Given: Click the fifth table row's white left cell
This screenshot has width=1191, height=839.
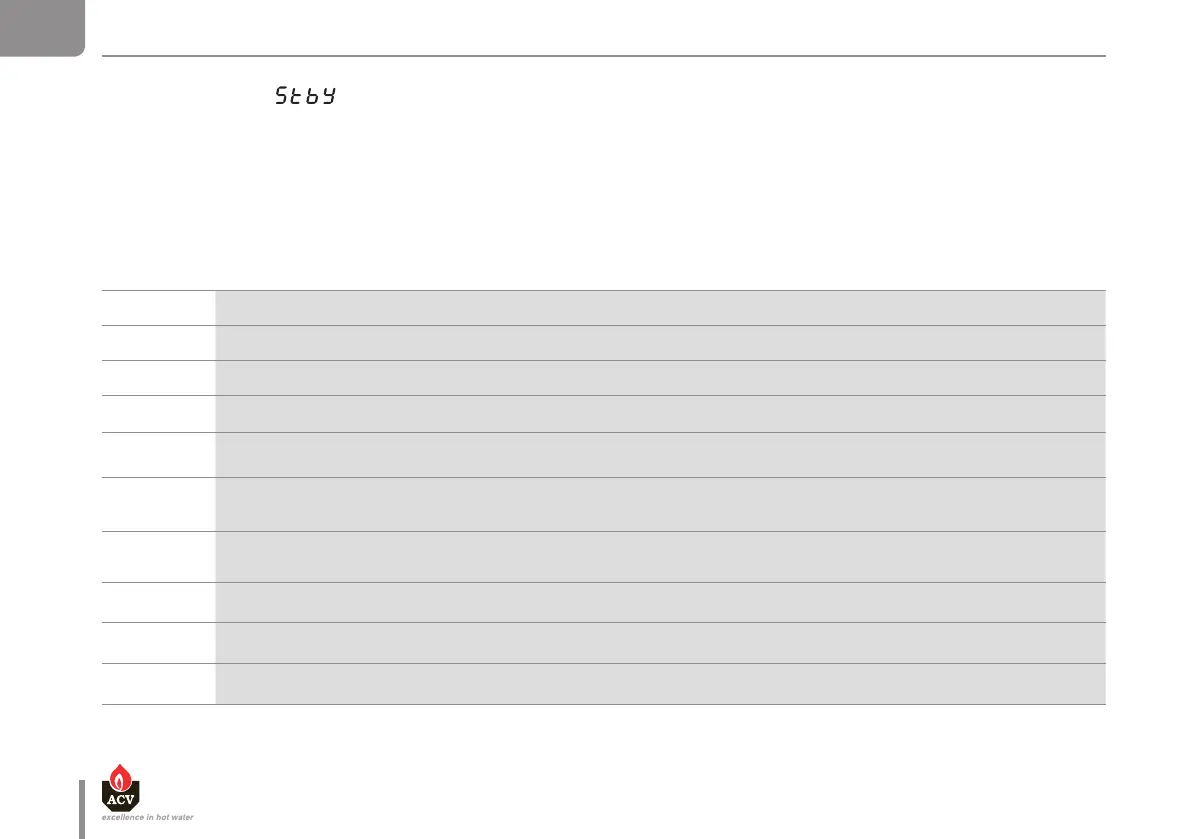Looking at the screenshot, I should point(158,455).
